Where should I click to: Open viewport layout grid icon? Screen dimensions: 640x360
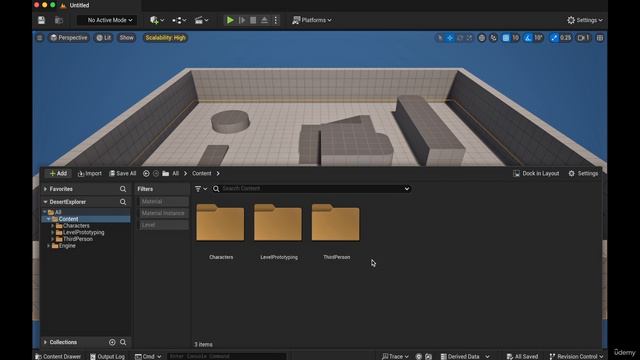pyautogui.click(x=600, y=38)
